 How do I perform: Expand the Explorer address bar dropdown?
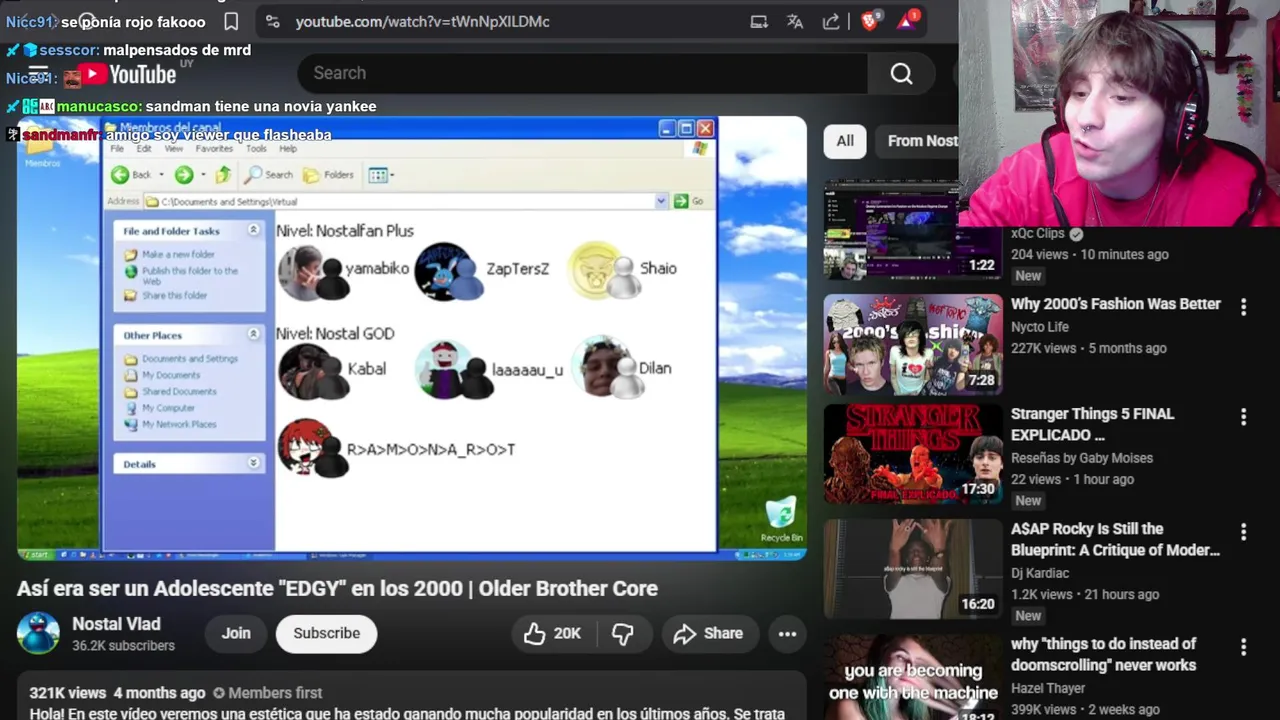pos(660,201)
